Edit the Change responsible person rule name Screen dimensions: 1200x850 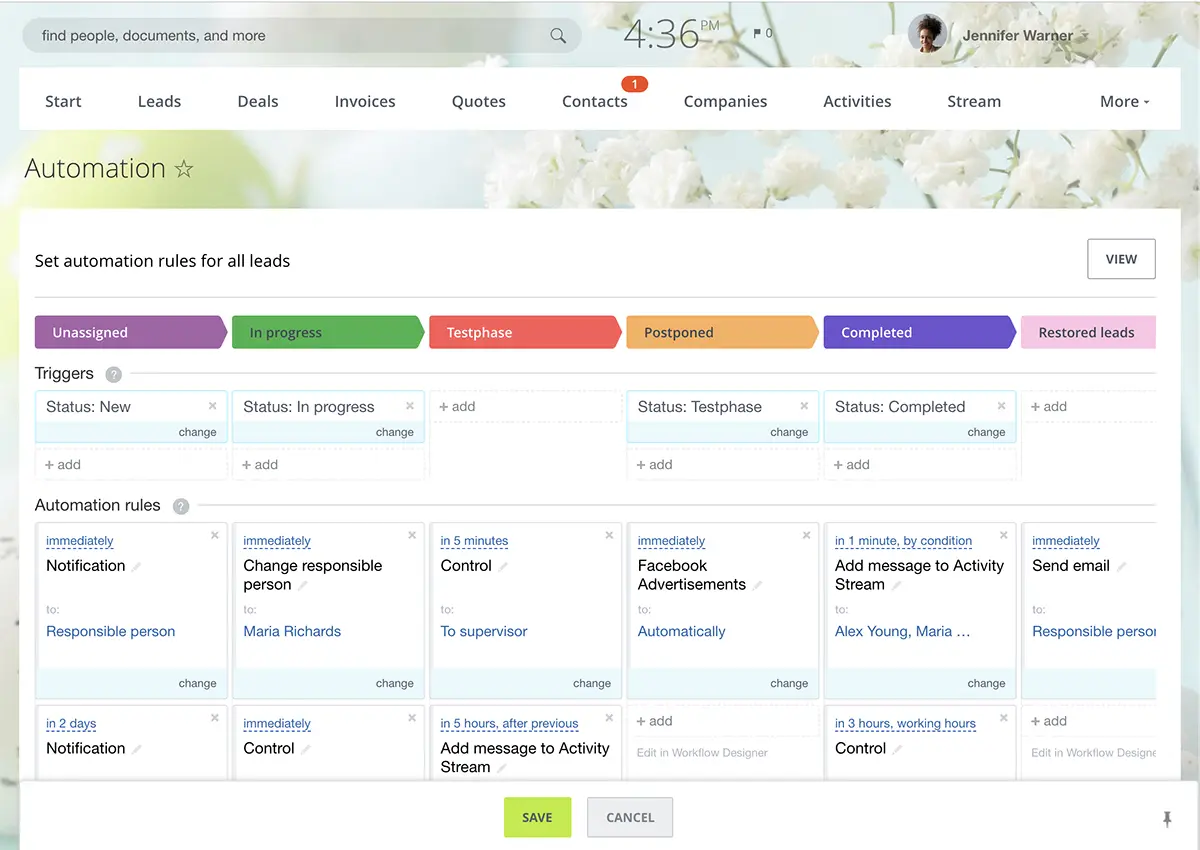point(303,586)
